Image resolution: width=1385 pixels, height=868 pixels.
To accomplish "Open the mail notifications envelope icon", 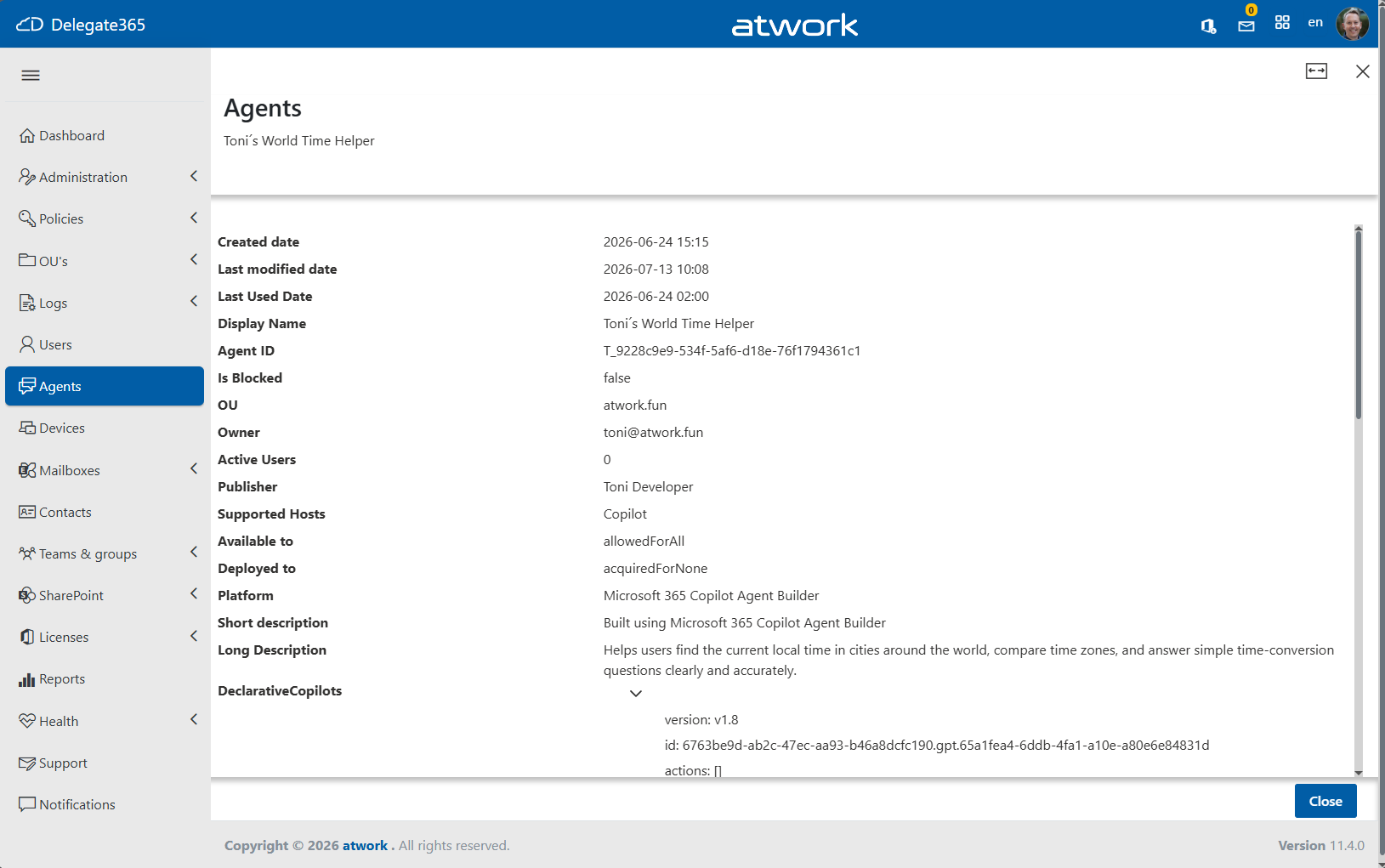I will click(x=1246, y=26).
